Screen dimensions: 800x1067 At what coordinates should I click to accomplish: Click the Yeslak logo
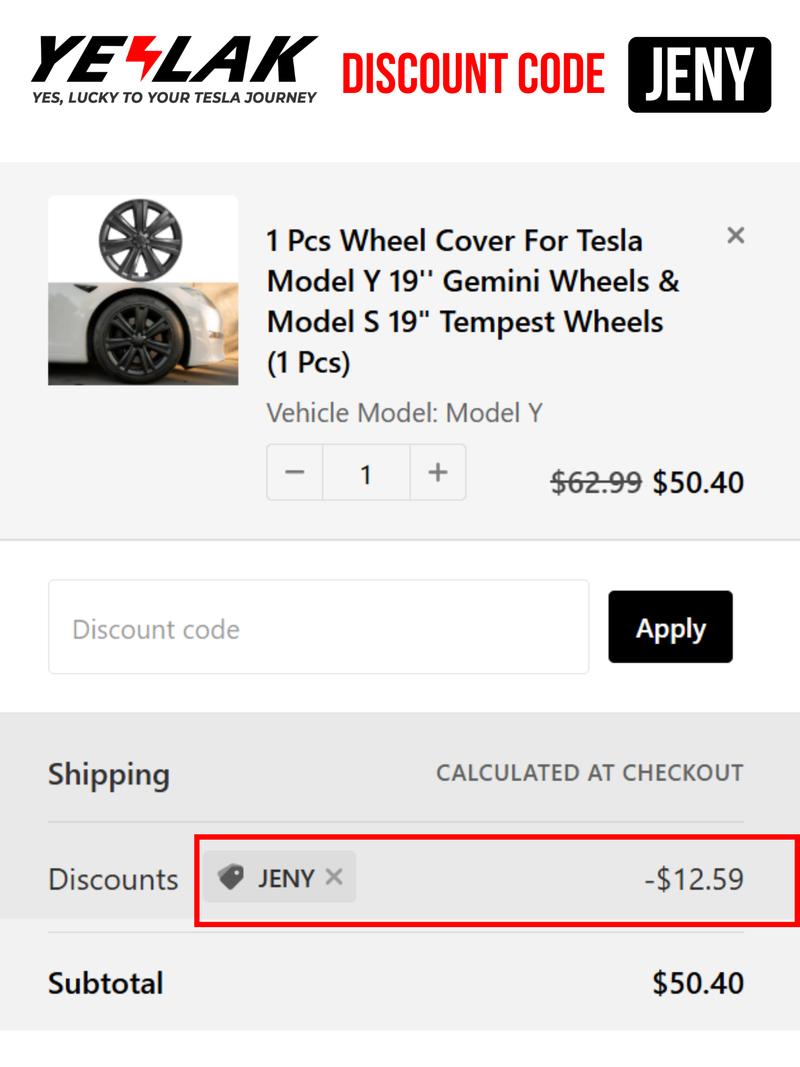(172, 70)
